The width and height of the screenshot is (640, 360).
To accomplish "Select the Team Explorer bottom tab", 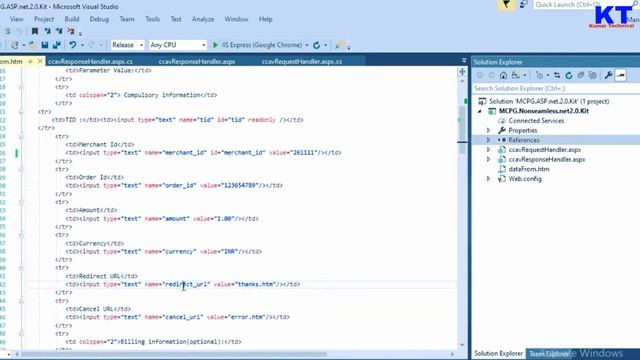I will pyautogui.click(x=549, y=353).
